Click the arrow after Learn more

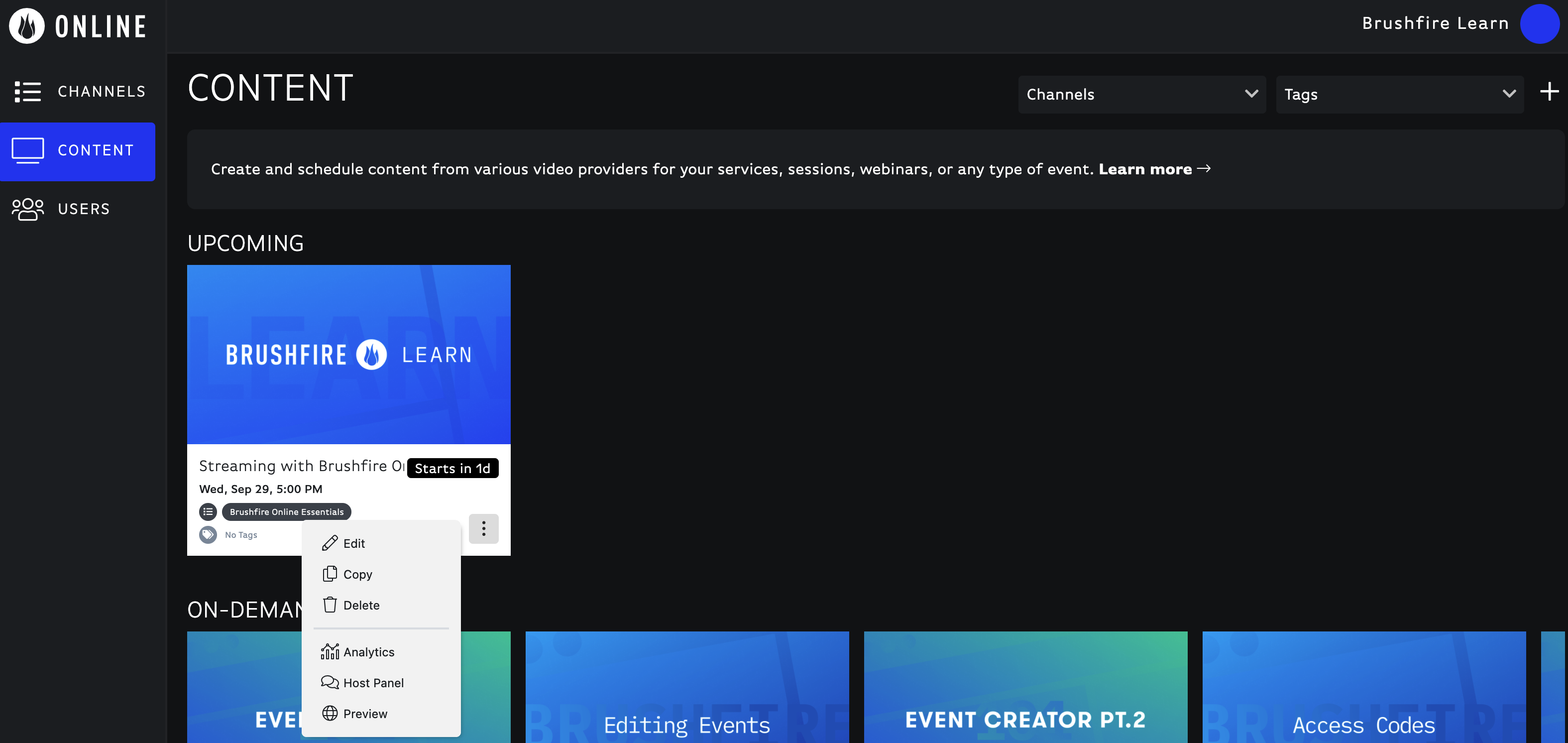click(1204, 169)
